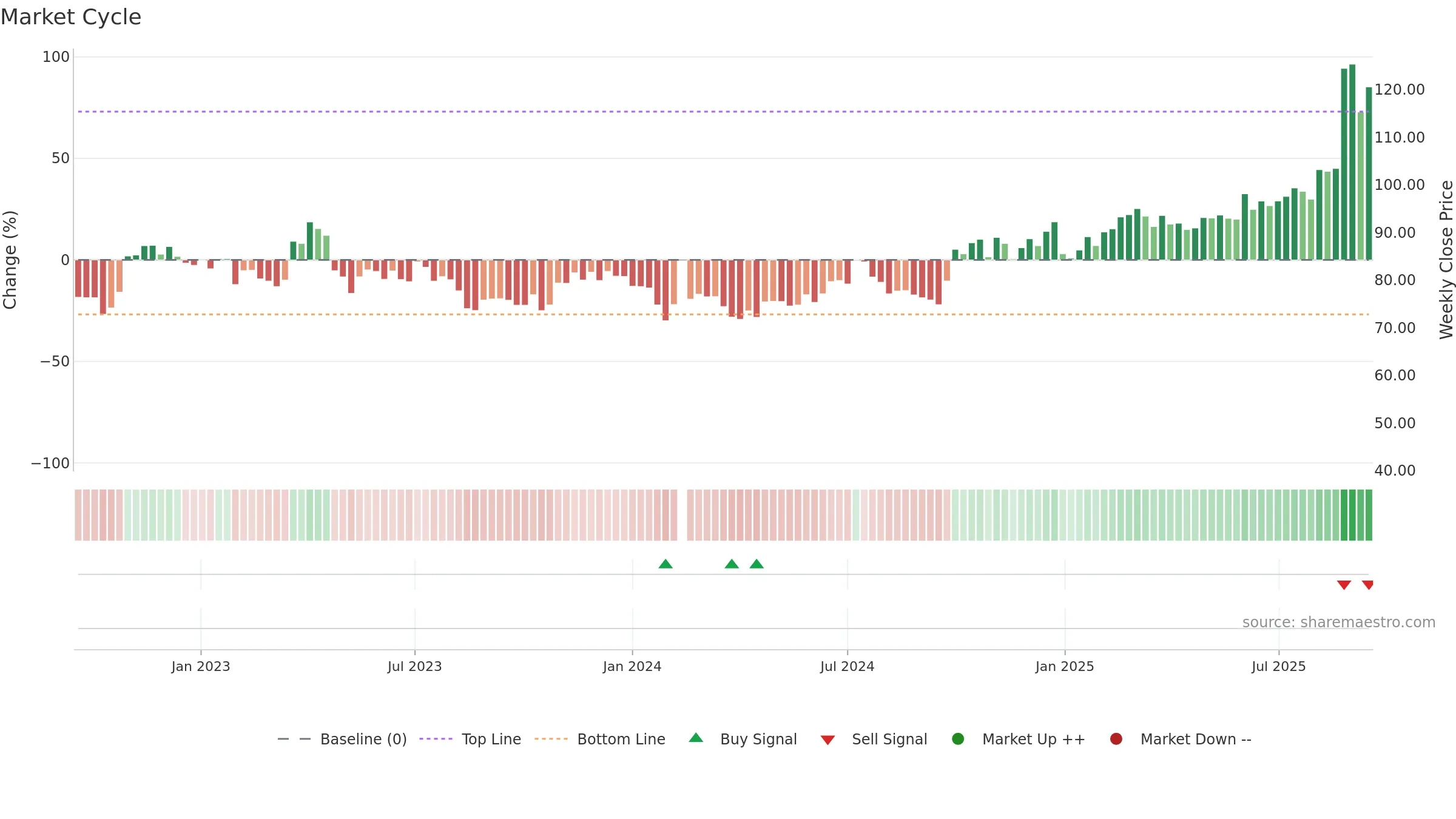Toggle the Bottom Line legend entry
Image resolution: width=1456 pixels, height=819 pixels.
pos(600,739)
